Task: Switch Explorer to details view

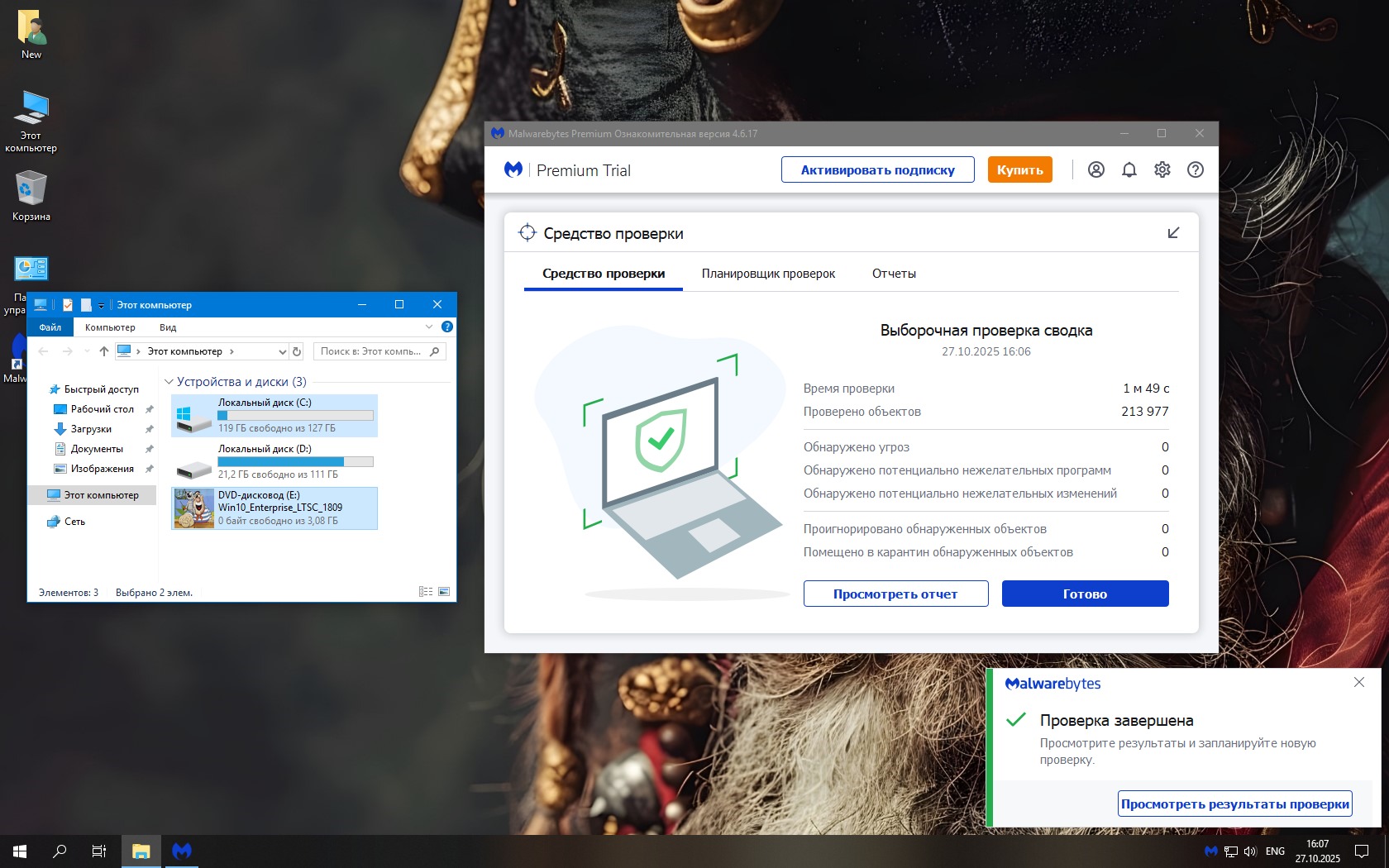Action: tap(425, 592)
